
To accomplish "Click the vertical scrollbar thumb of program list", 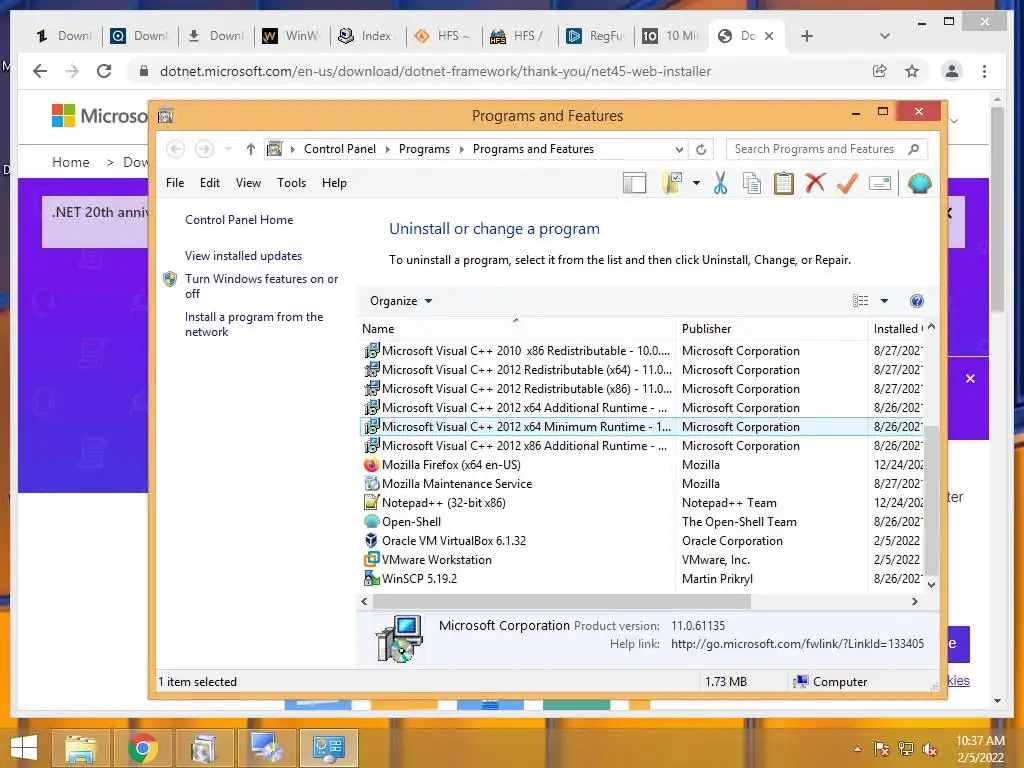I will (x=932, y=500).
